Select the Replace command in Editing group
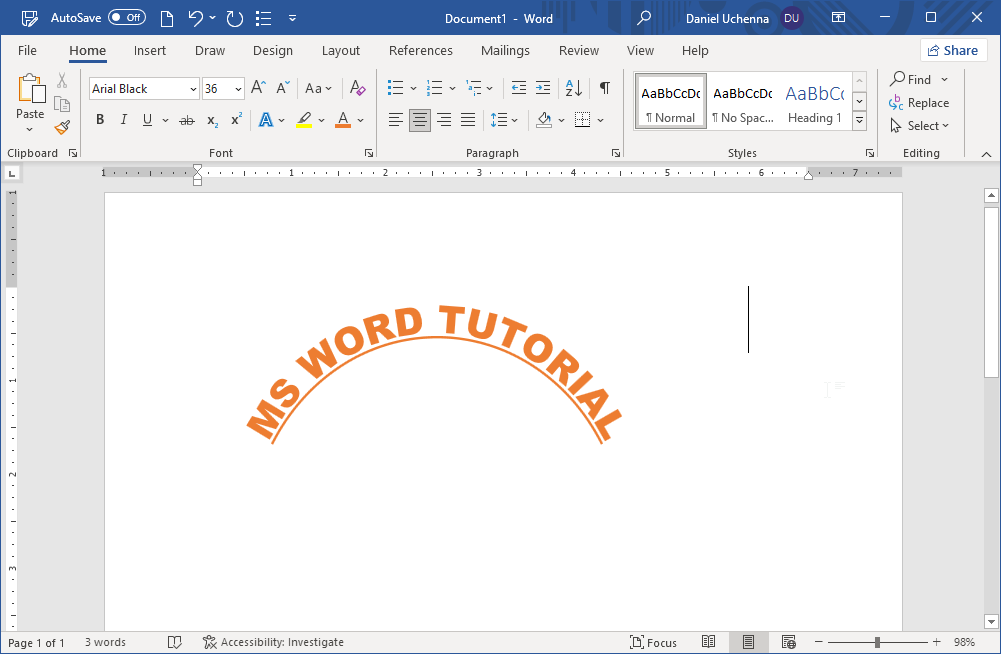This screenshot has height=654, width=1001. 919,102
